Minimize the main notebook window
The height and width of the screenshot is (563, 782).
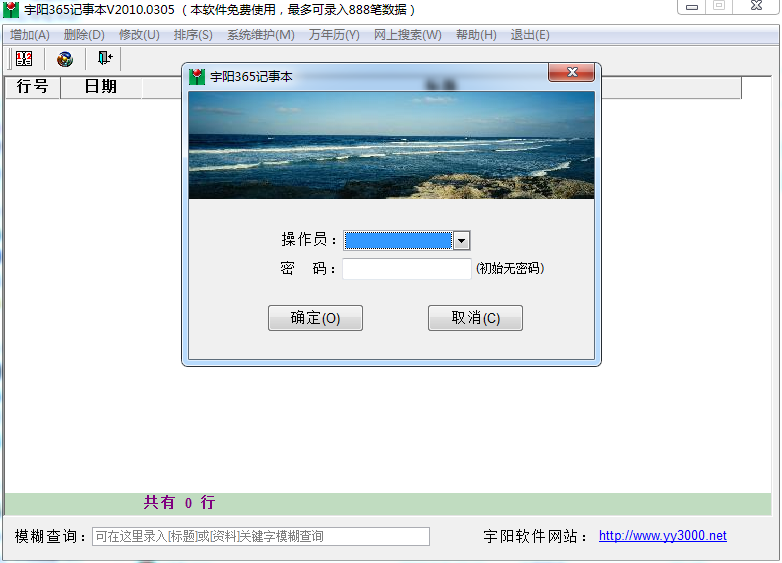(692, 6)
